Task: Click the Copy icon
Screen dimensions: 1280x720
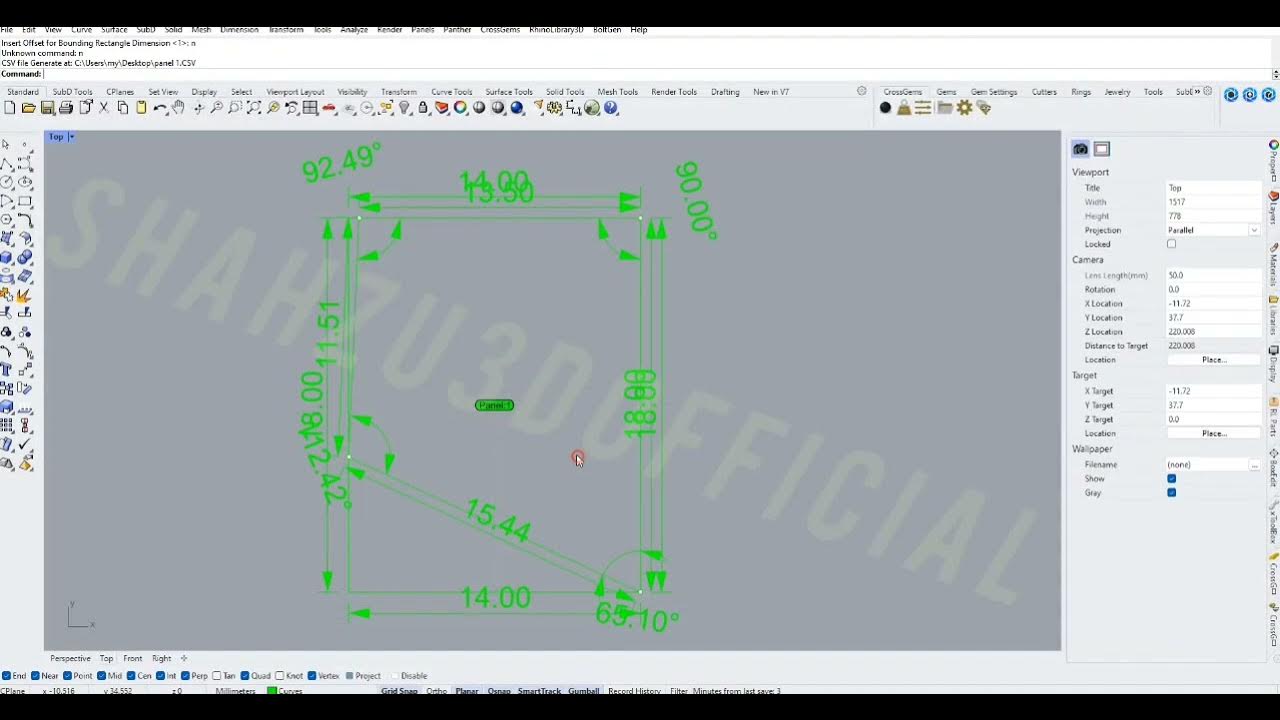Action: [x=123, y=108]
